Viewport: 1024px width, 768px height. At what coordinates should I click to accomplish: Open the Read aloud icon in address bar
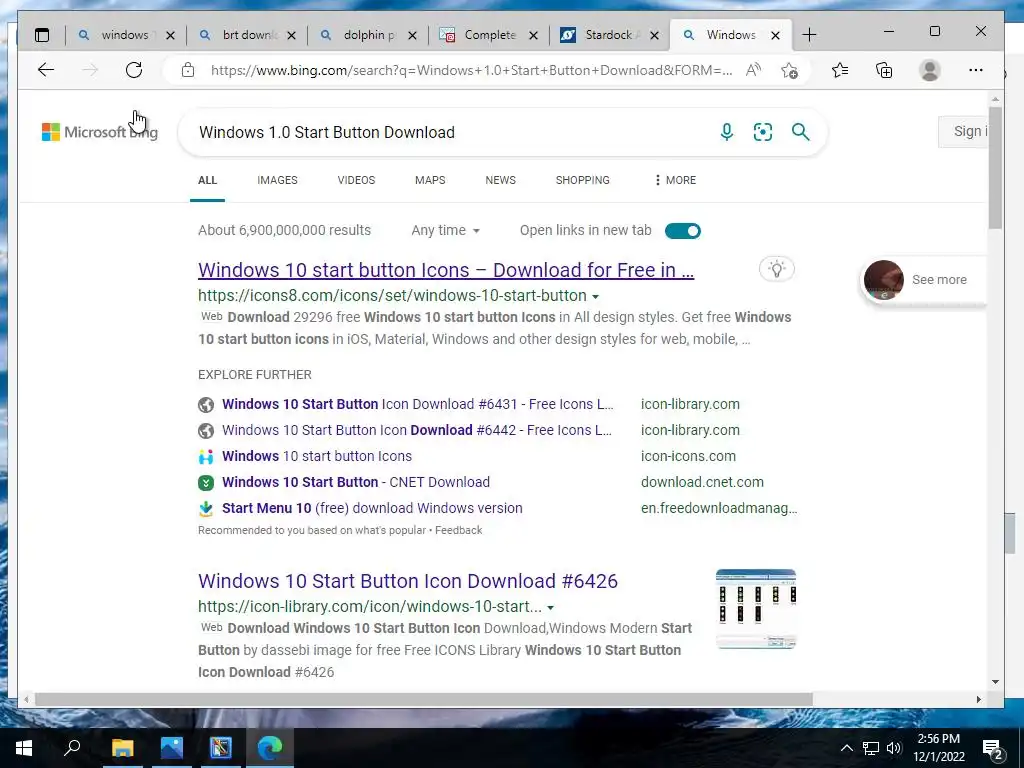click(753, 70)
